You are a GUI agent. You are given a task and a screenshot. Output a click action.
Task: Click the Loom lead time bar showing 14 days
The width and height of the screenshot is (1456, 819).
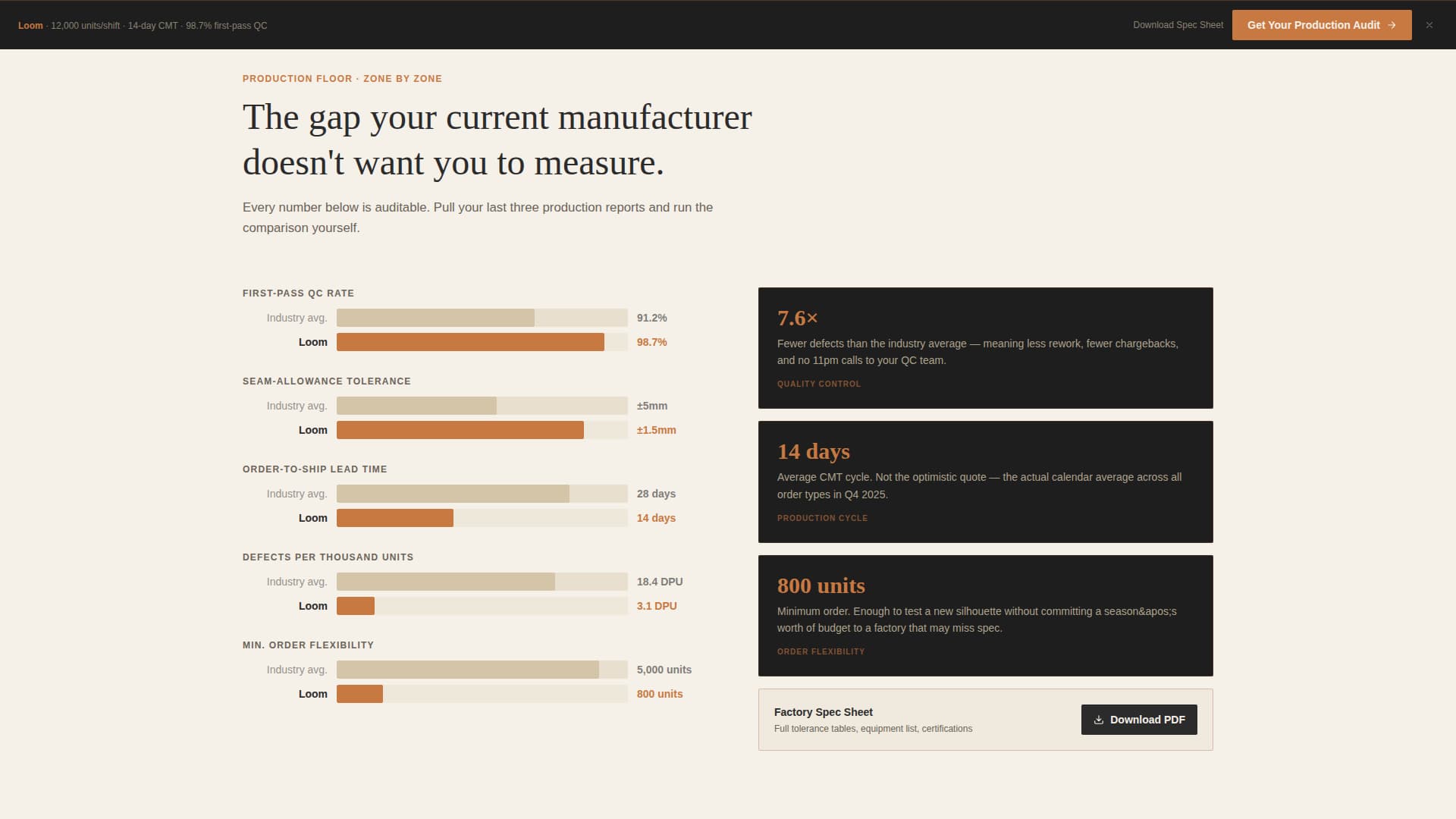pos(394,518)
